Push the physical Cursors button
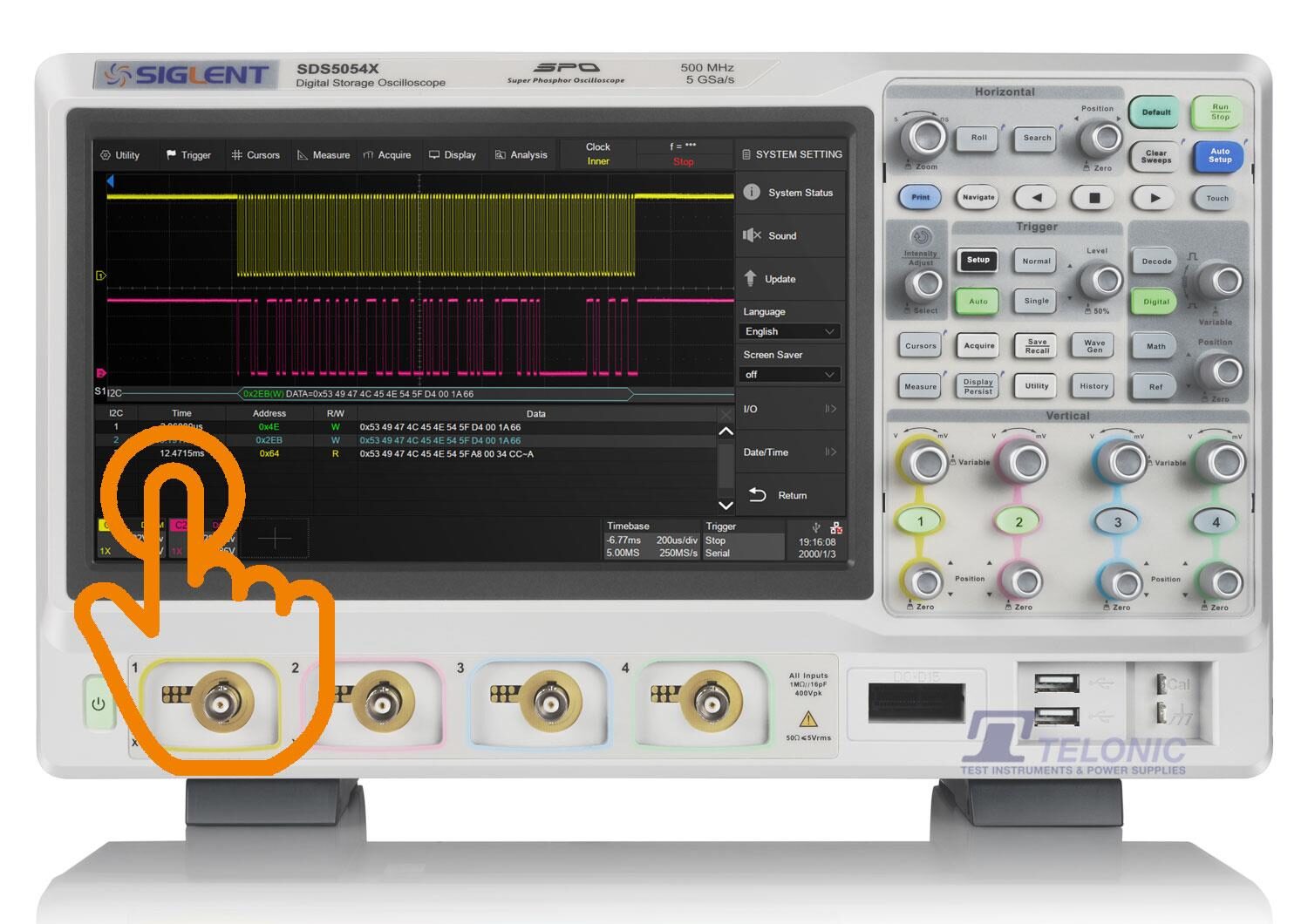Image resolution: width=1308 pixels, height=924 pixels. click(x=921, y=345)
